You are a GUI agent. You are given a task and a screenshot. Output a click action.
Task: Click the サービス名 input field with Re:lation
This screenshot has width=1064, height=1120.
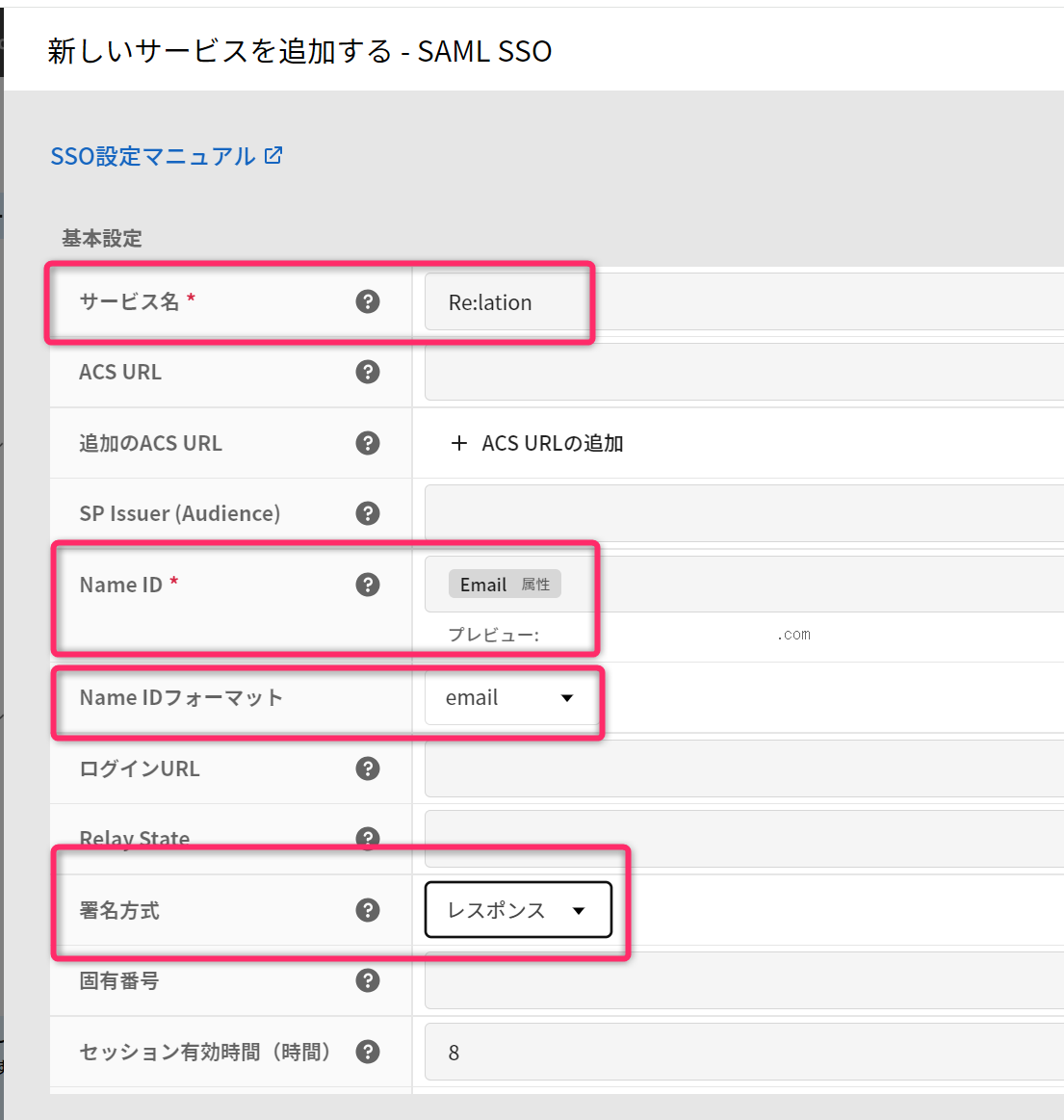[x=741, y=302]
